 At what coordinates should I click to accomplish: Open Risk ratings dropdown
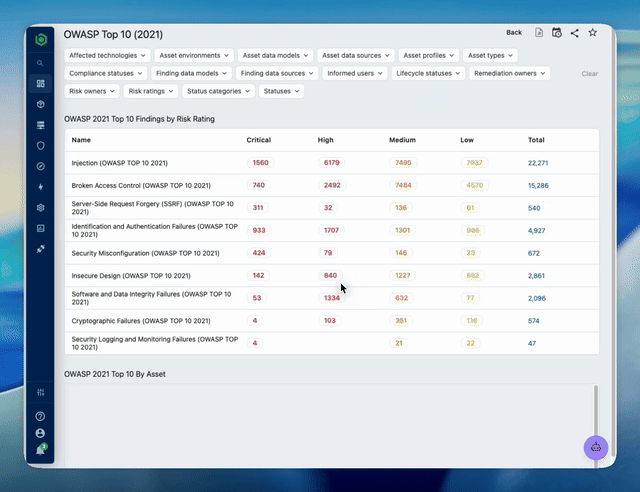tap(151, 91)
